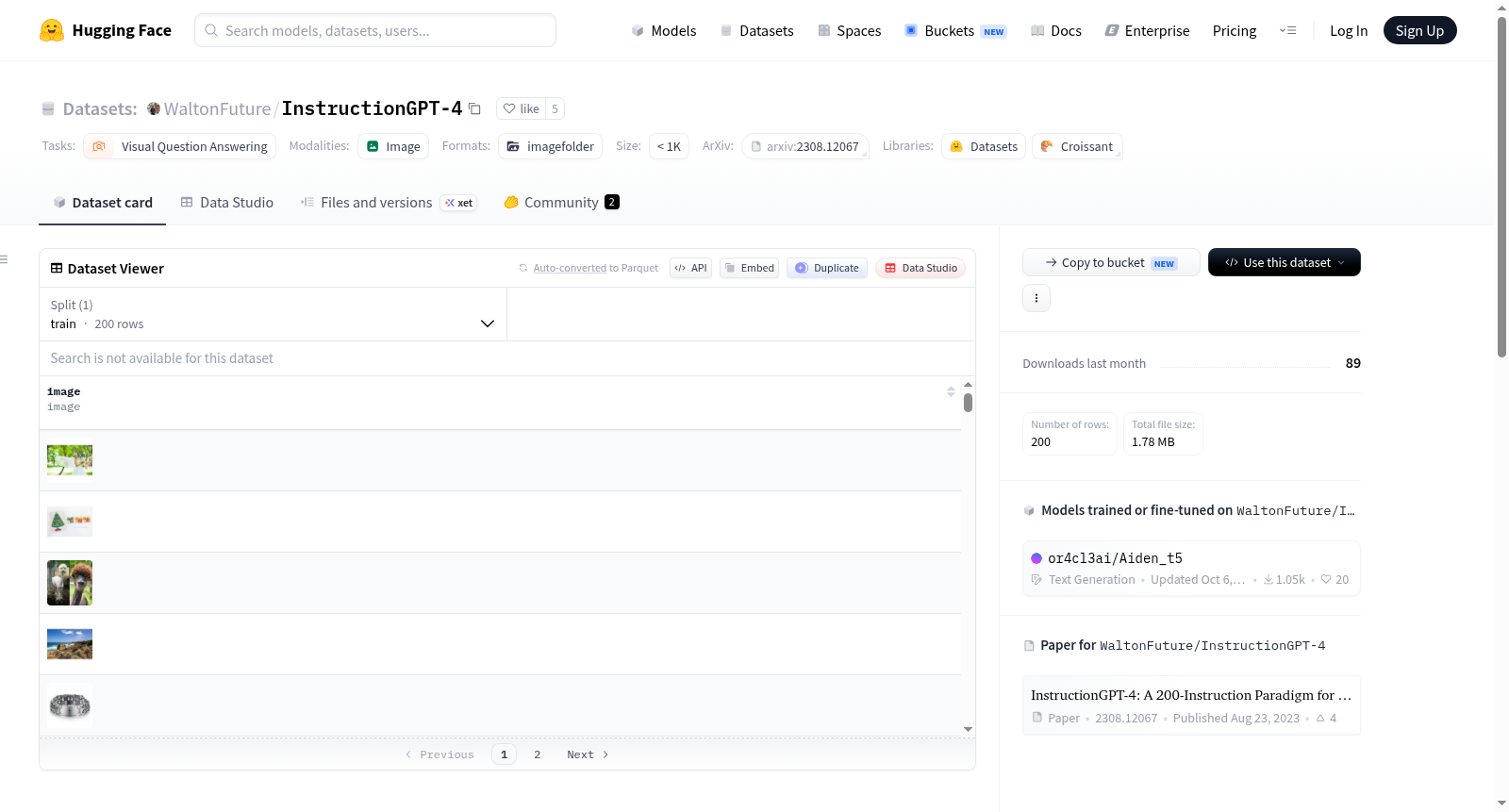Go to the Previous page
The height and width of the screenshot is (812, 1509).
click(439, 754)
